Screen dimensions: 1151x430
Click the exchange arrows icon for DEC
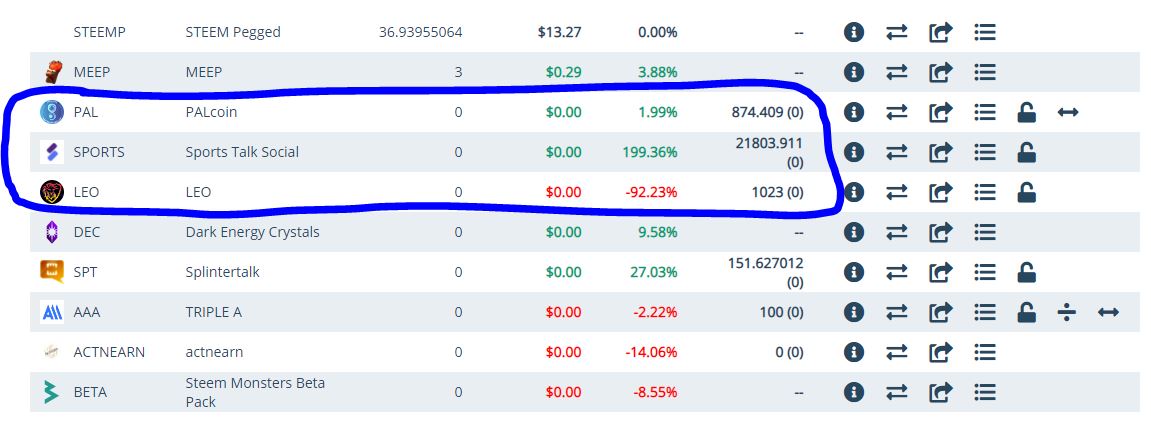coord(896,232)
